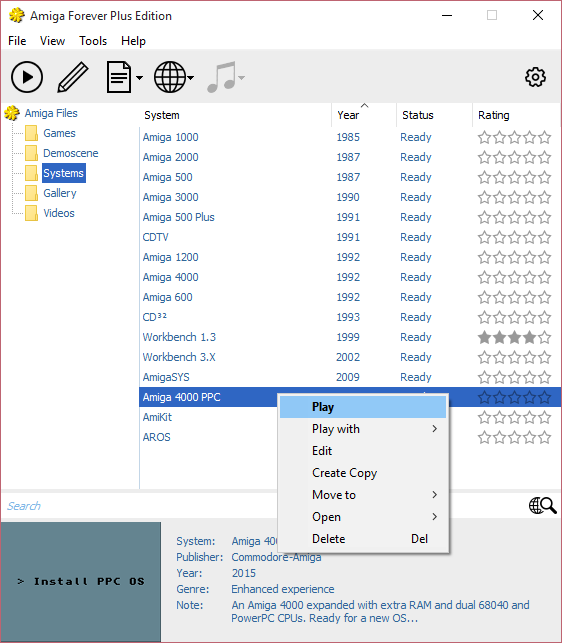Select the Gallery tree item label
562x643 pixels.
click(x=60, y=193)
